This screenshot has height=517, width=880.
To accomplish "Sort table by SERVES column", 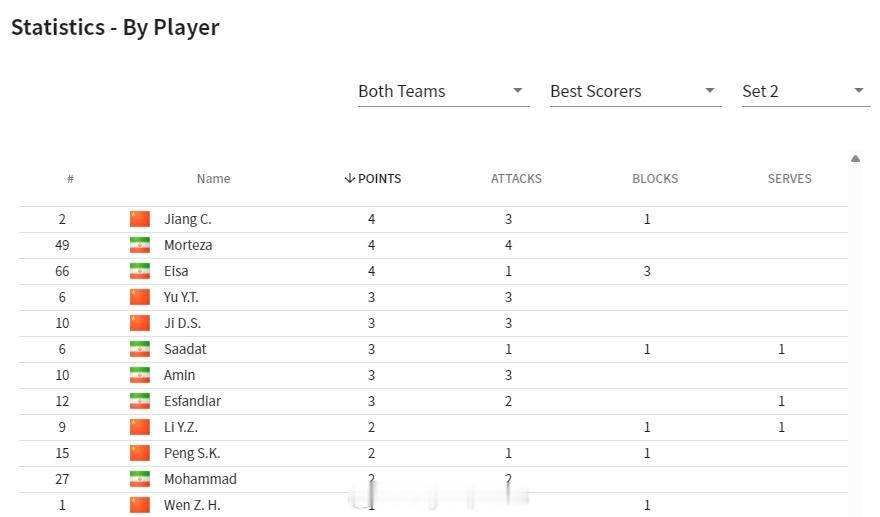I will pyautogui.click(x=789, y=179).
